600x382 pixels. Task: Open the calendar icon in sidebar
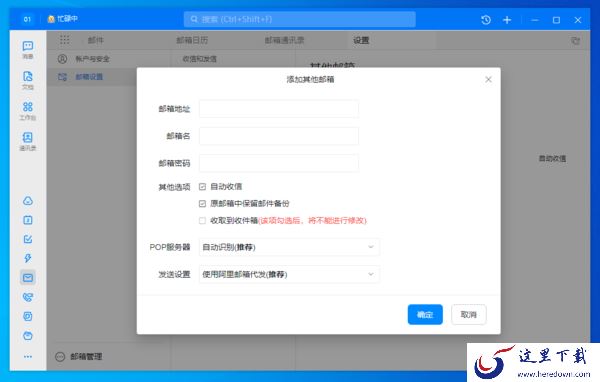pyautogui.click(x=28, y=220)
